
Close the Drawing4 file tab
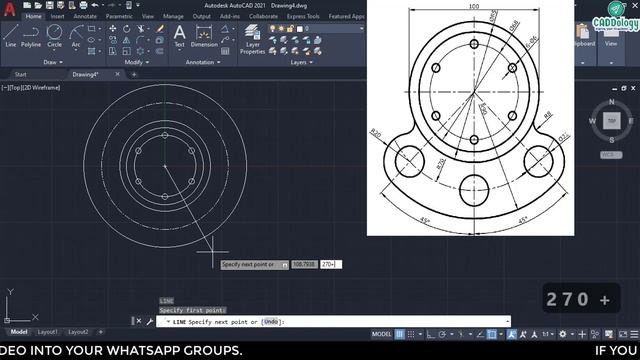118,74
